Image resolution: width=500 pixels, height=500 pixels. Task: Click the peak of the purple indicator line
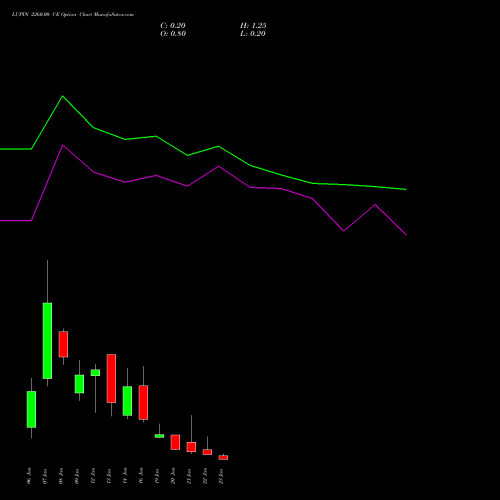[63, 145]
